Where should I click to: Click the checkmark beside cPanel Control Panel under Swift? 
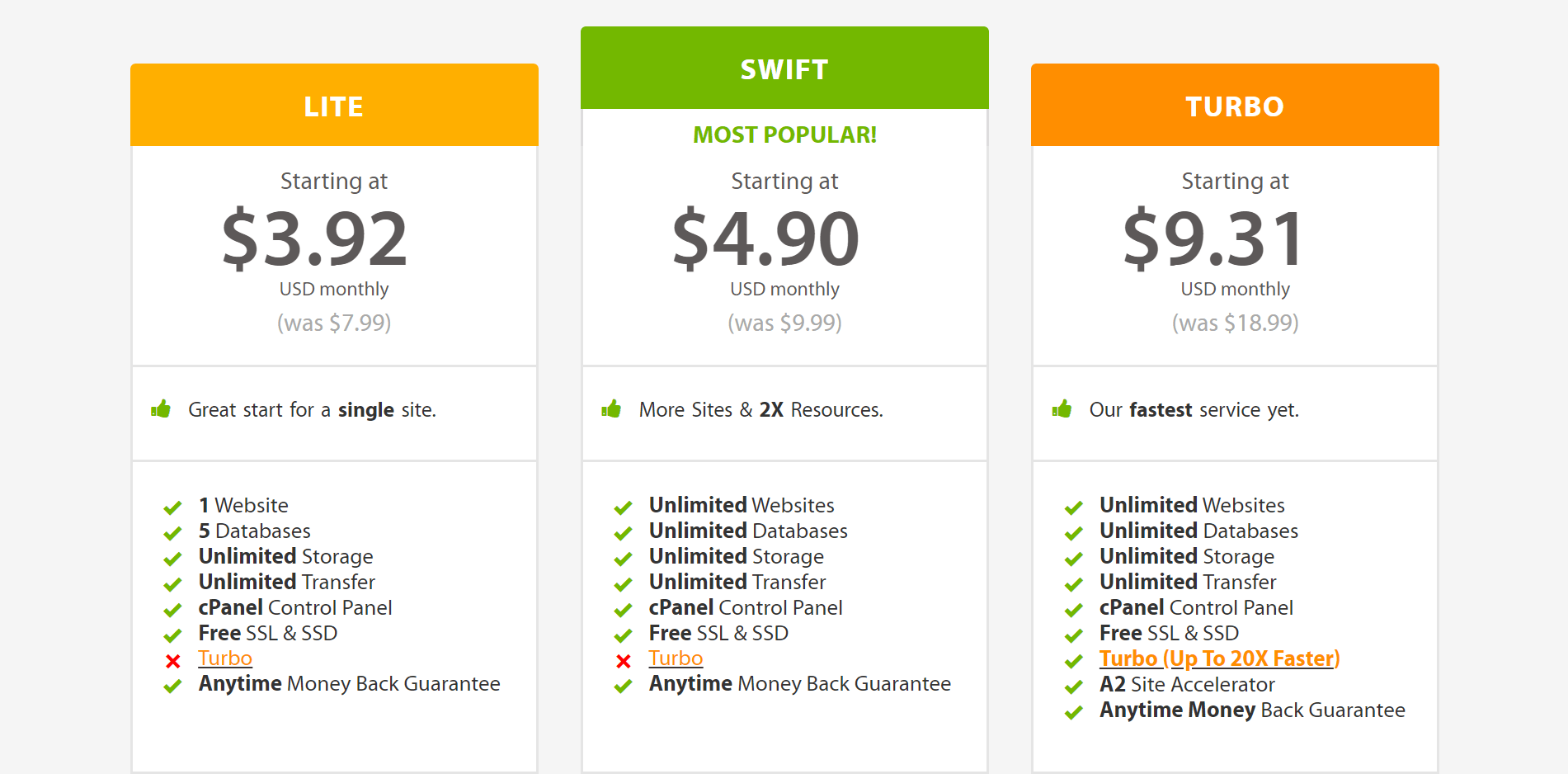coord(624,609)
